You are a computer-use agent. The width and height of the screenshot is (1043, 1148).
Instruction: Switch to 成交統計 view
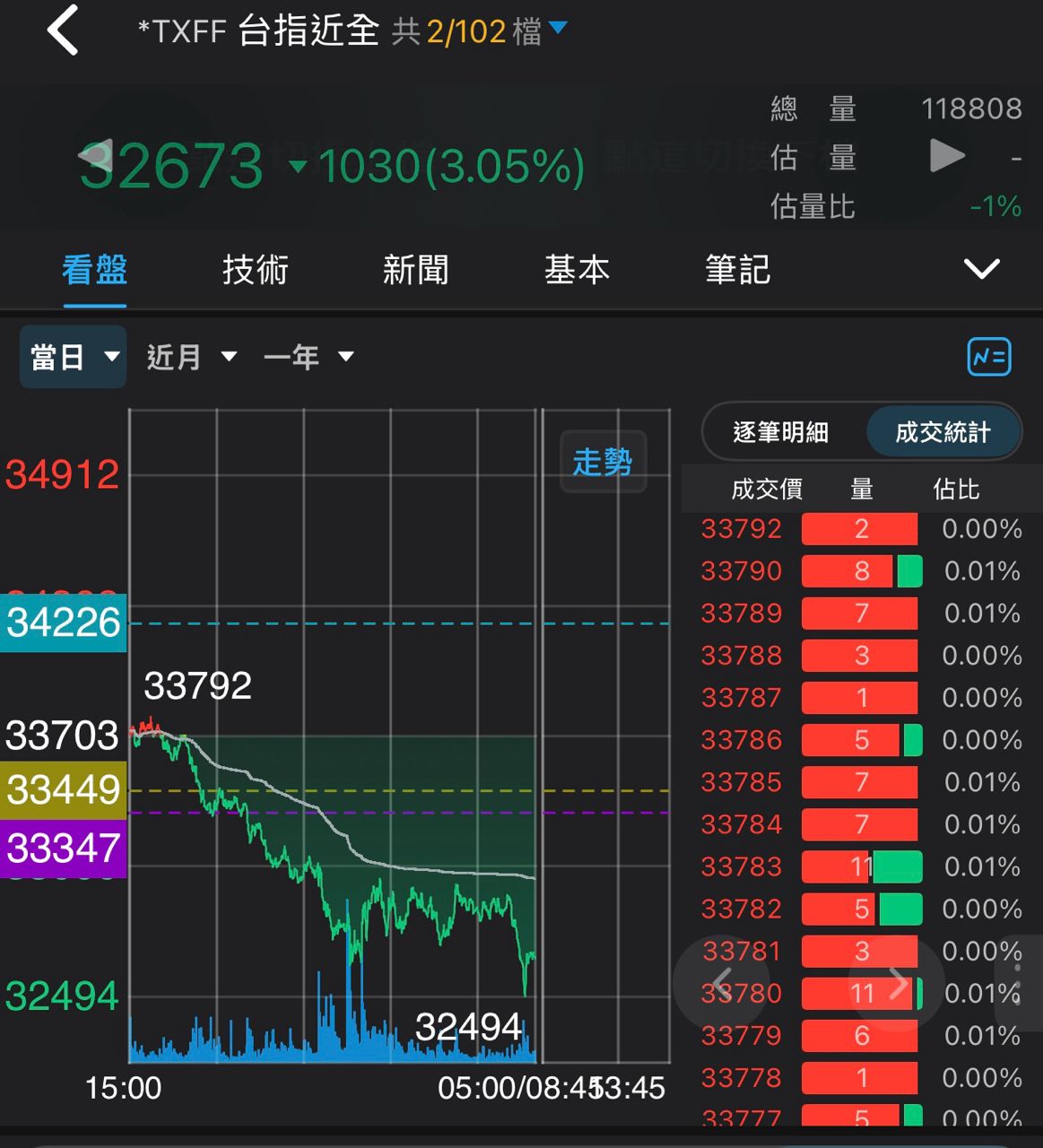(943, 432)
